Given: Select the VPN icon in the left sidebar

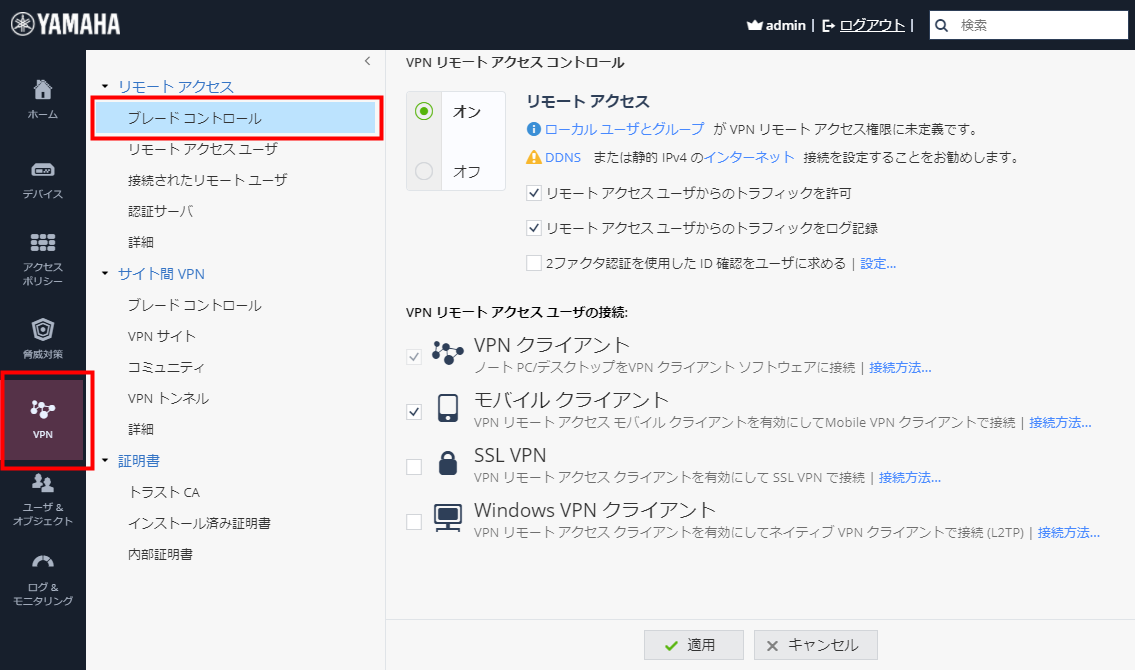Looking at the screenshot, I should pyautogui.click(x=42, y=415).
